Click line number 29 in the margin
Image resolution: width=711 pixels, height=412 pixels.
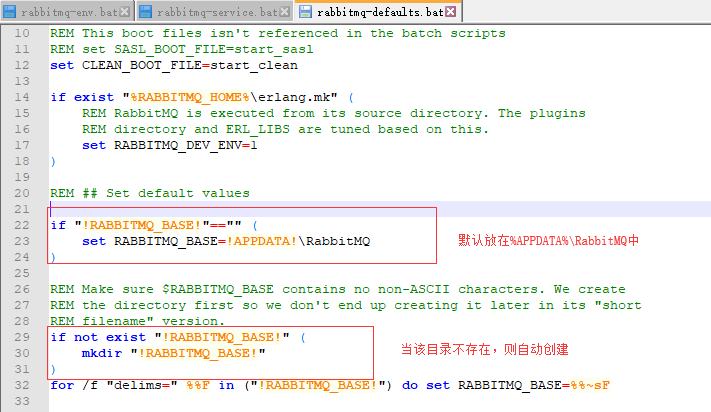(22, 337)
